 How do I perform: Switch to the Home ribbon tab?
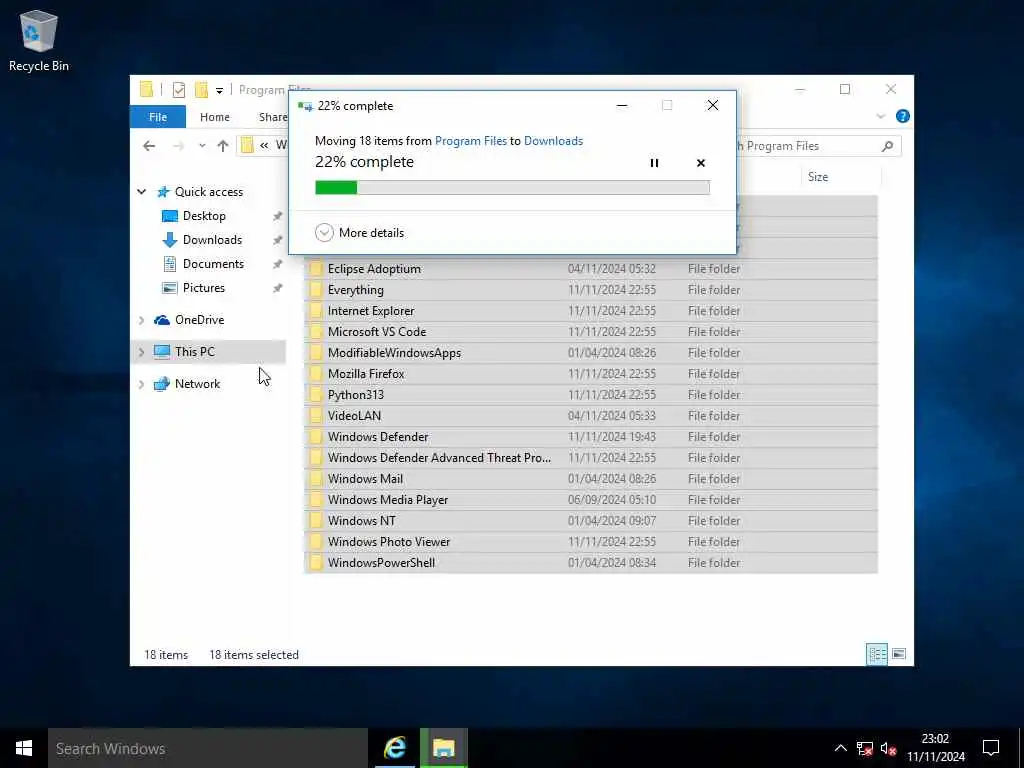click(215, 117)
